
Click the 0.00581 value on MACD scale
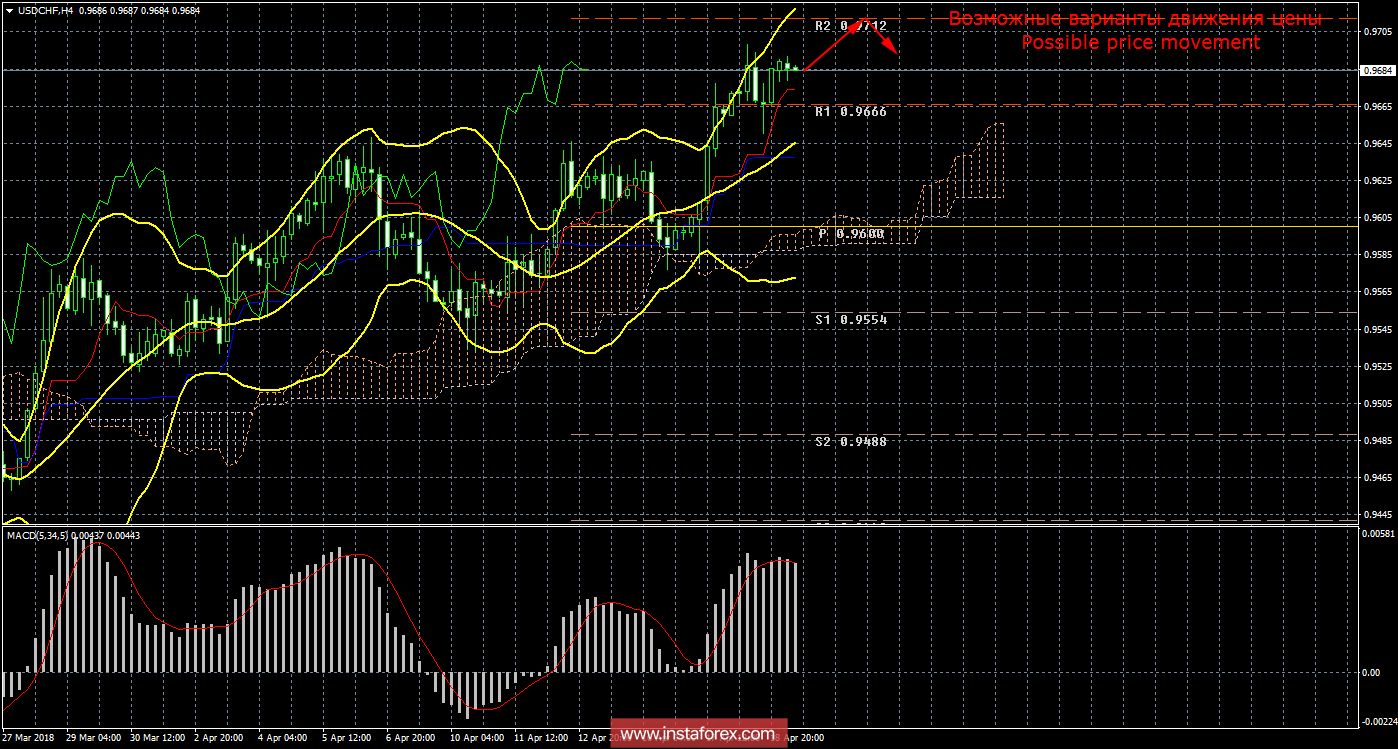(x=1376, y=536)
